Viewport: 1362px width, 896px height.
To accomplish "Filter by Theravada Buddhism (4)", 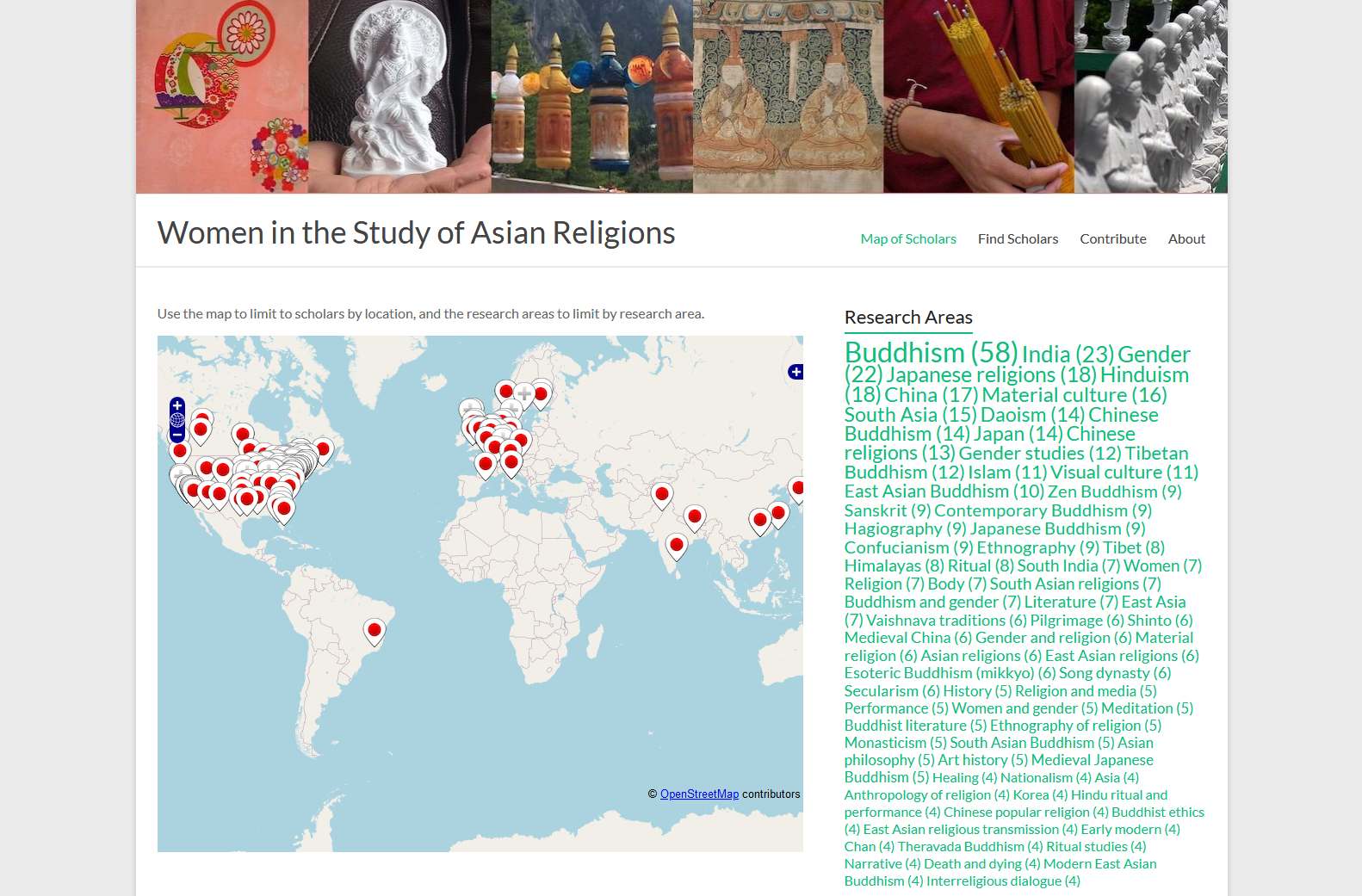I will 969,847.
